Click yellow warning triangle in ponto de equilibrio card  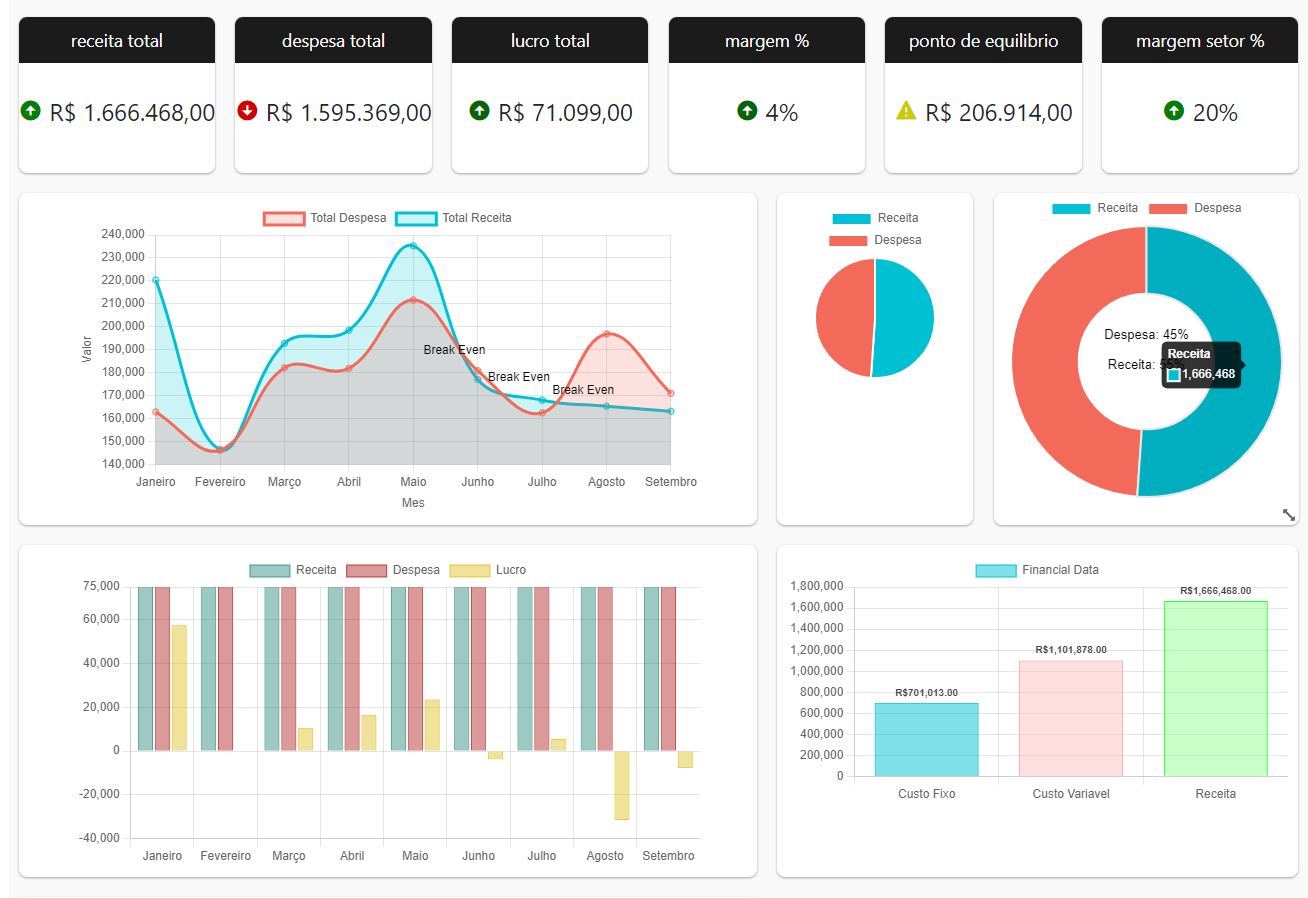click(906, 110)
